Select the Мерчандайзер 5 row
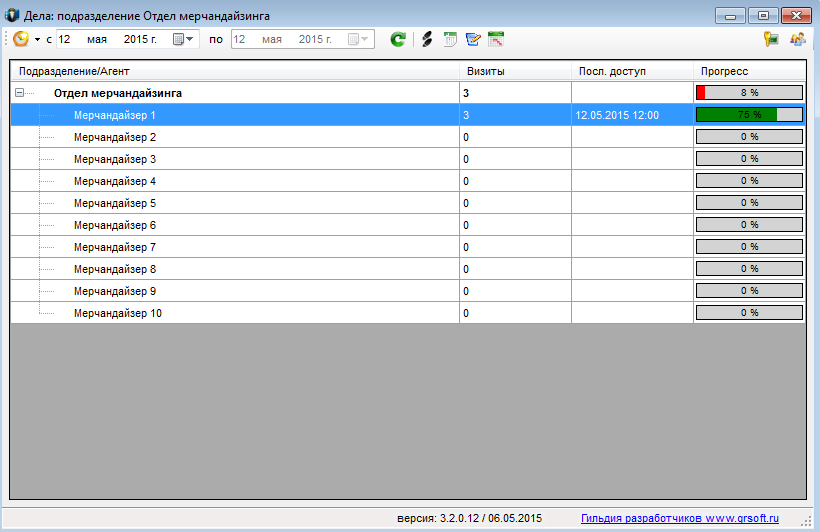 click(x=115, y=203)
